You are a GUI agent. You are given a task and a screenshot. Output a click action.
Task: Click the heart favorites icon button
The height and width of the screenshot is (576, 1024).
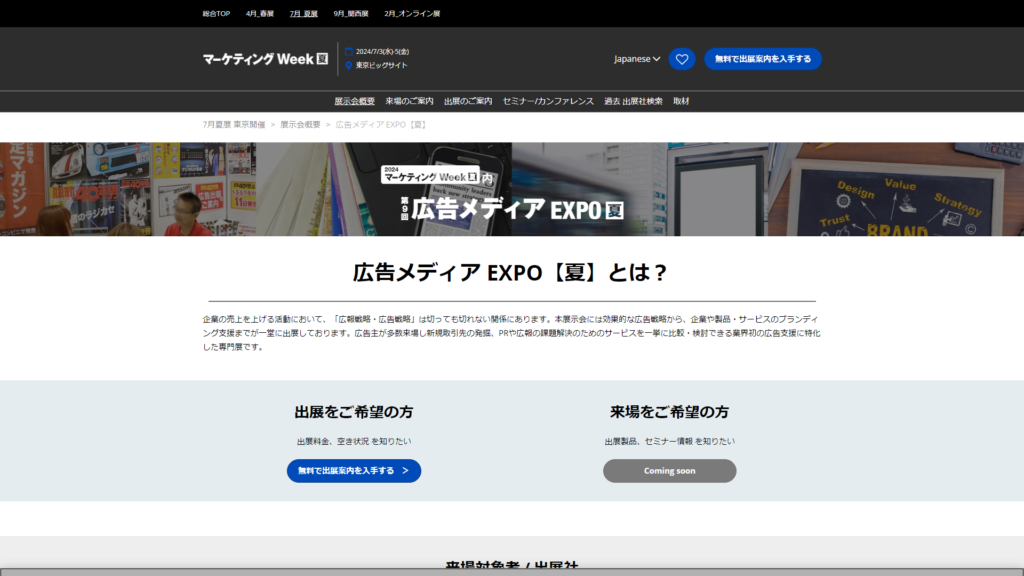coord(682,59)
